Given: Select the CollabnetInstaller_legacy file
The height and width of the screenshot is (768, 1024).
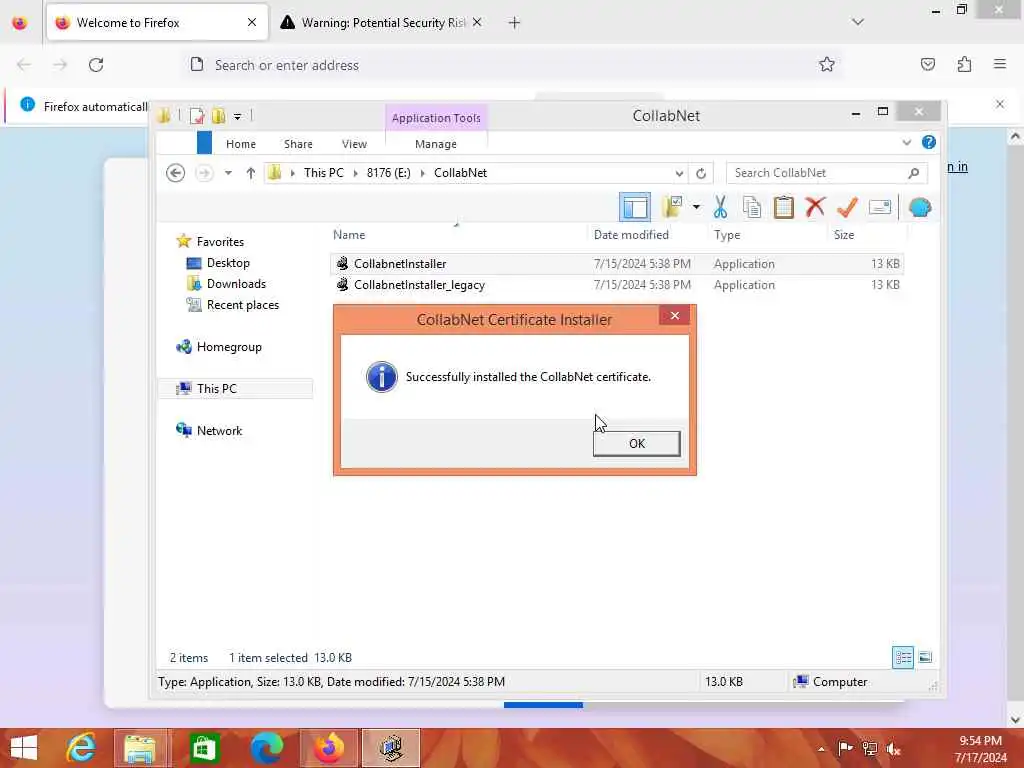Looking at the screenshot, I should click(617, 285).
